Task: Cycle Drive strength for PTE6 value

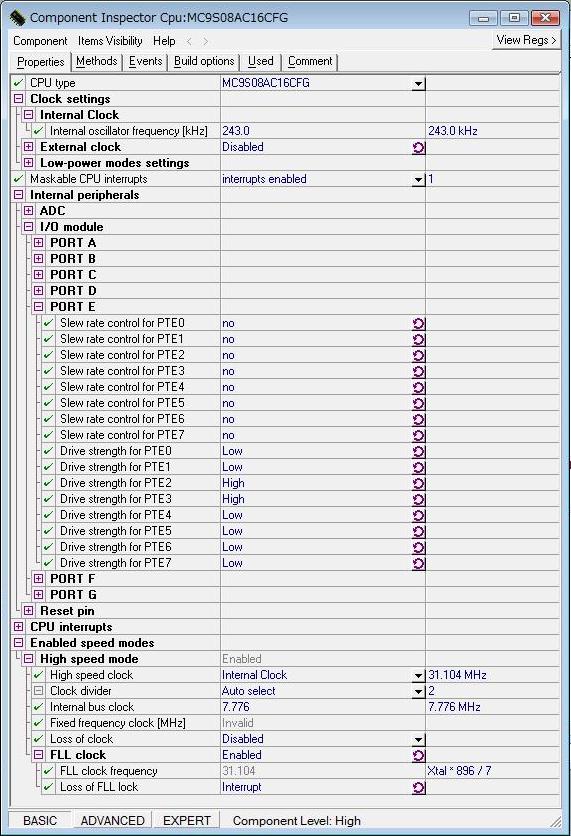Action: point(419,548)
